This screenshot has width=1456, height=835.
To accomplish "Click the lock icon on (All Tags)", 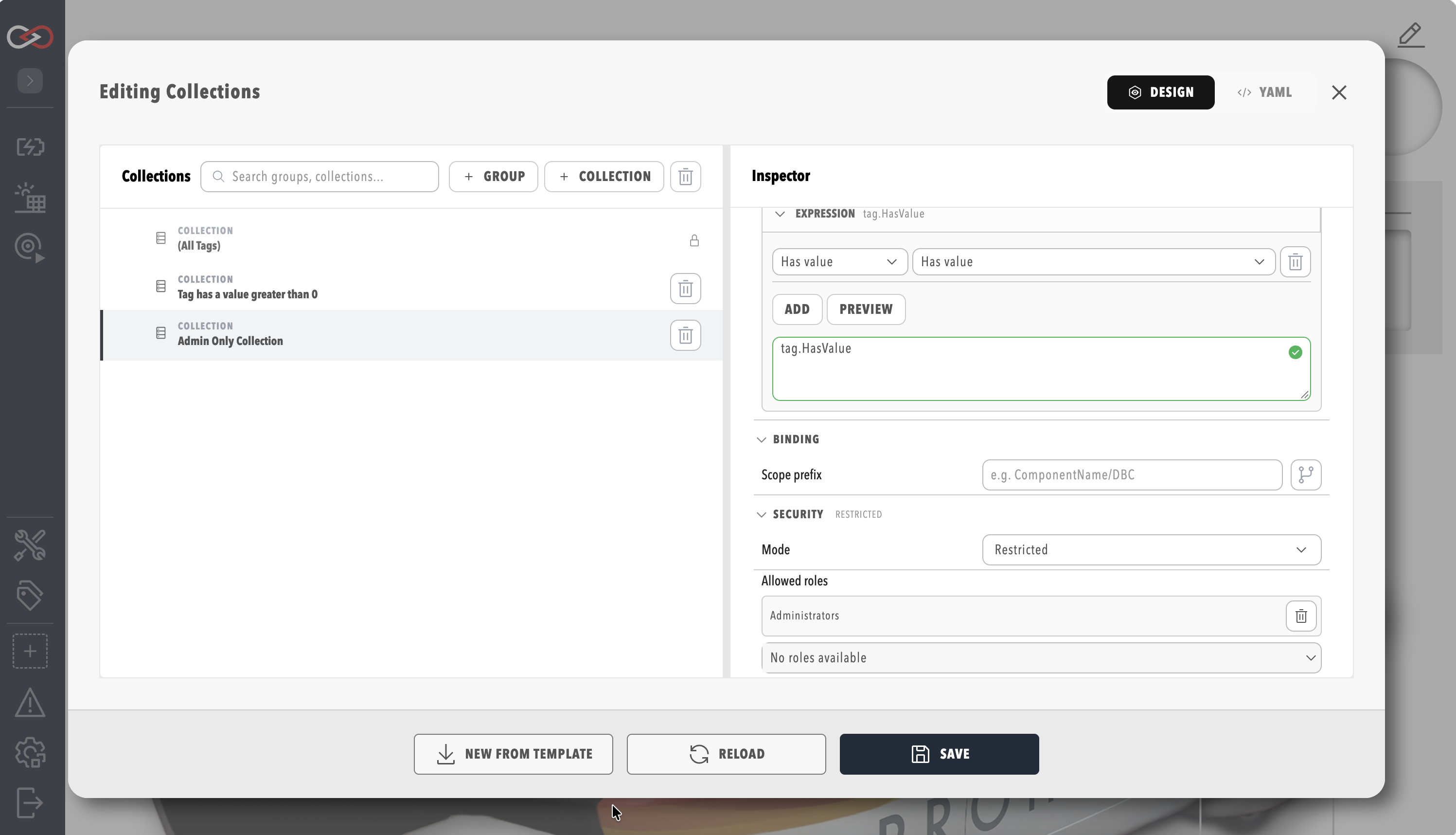I will (694, 241).
